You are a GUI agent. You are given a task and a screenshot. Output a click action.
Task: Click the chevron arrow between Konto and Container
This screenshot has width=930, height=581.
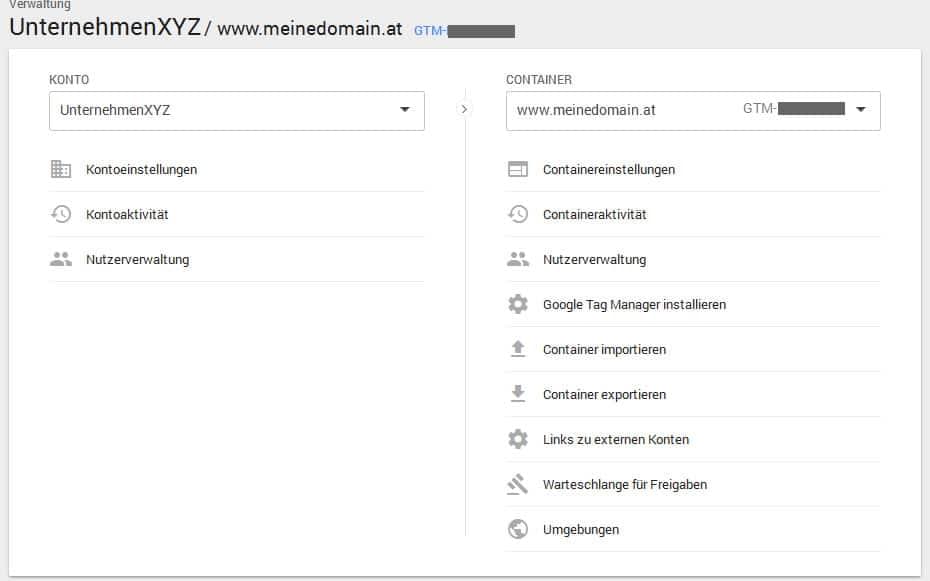pos(464,109)
